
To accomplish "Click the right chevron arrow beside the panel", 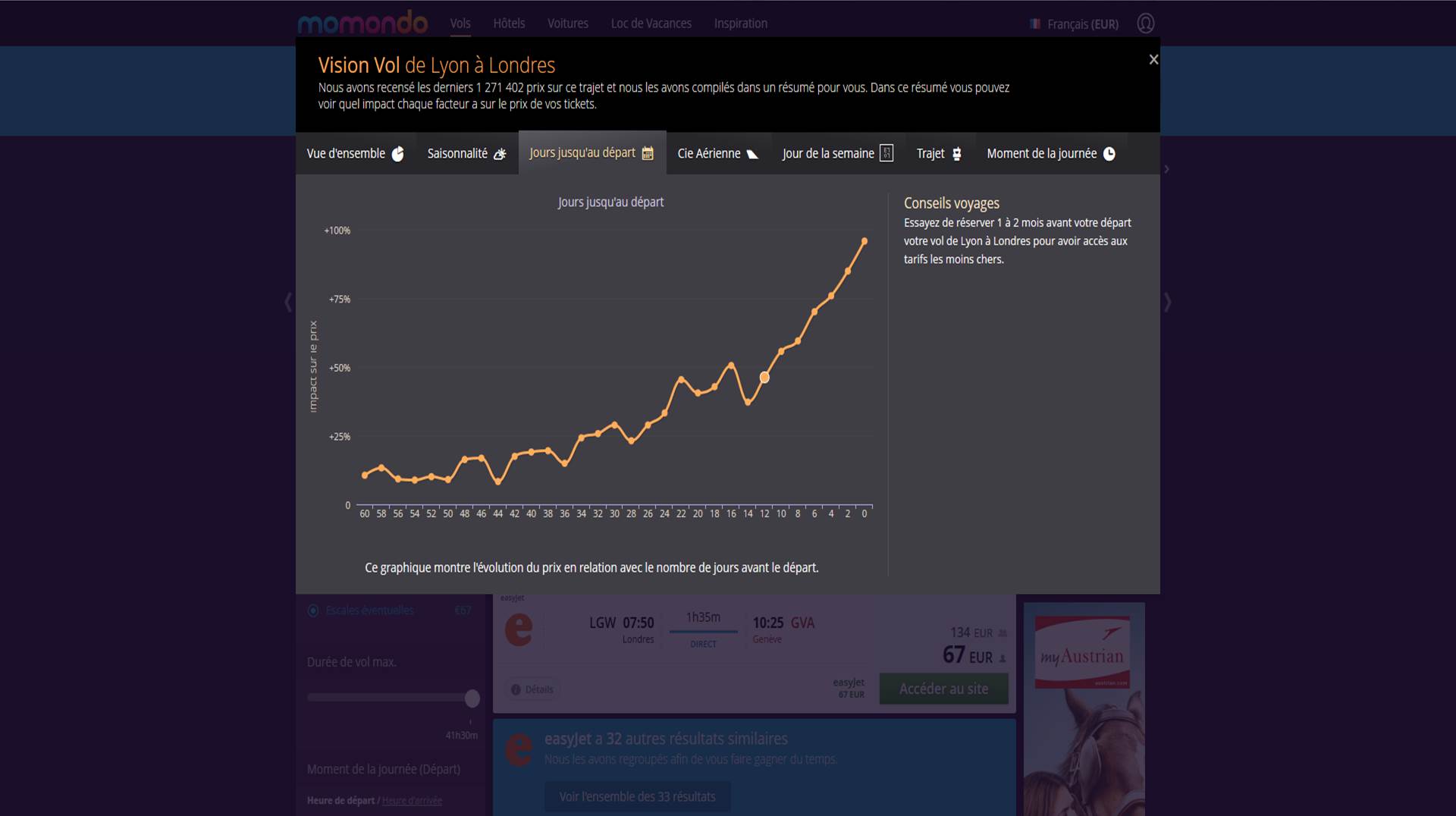I will click(1167, 303).
